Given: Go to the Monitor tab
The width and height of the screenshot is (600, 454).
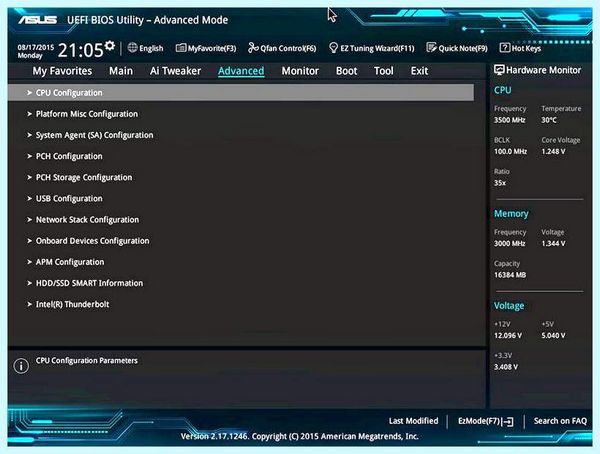Looking at the screenshot, I should pyautogui.click(x=300, y=71).
